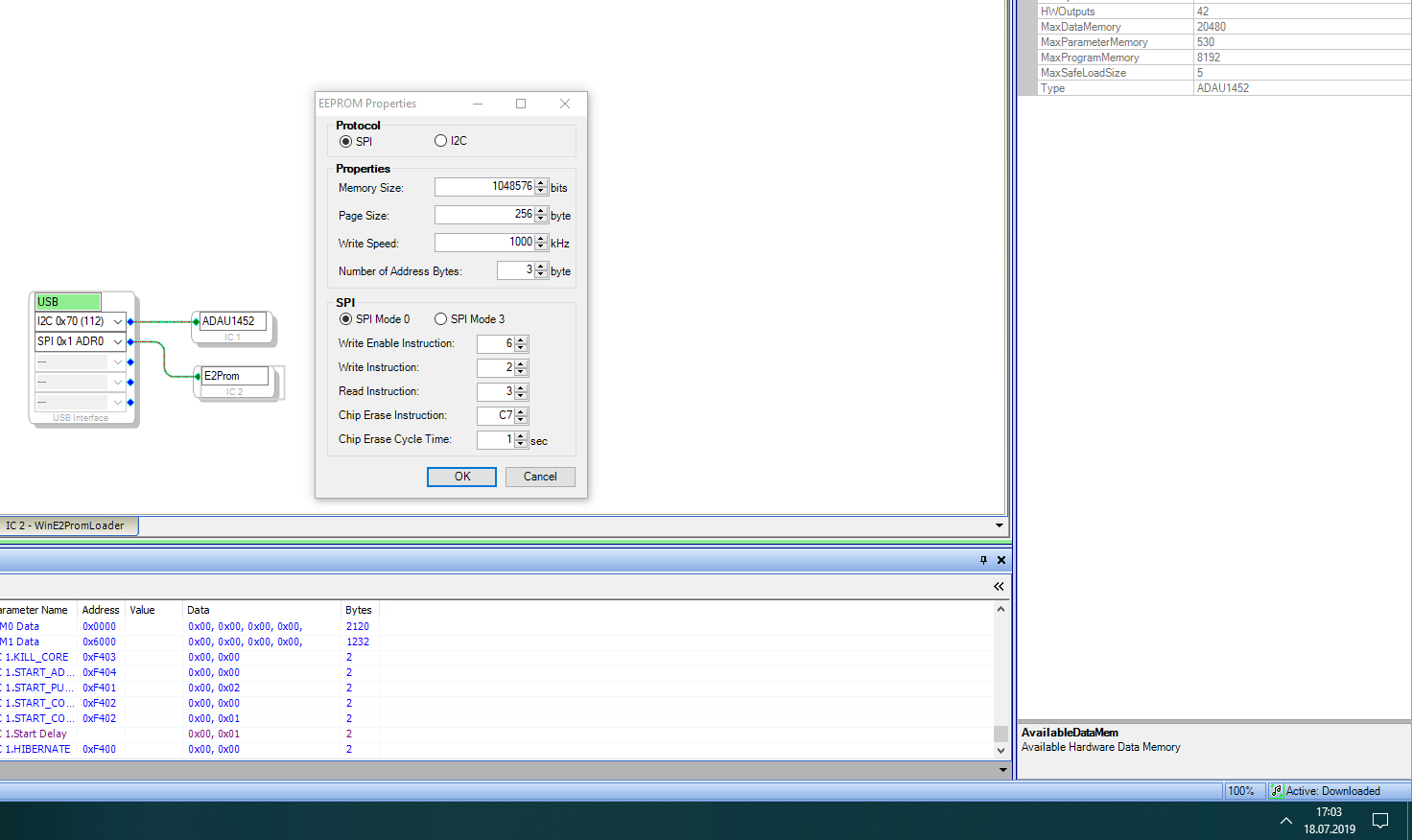Image resolution: width=1412 pixels, height=840 pixels.
Task: Open the fourth USB interface dropdown
Action: tap(118, 382)
